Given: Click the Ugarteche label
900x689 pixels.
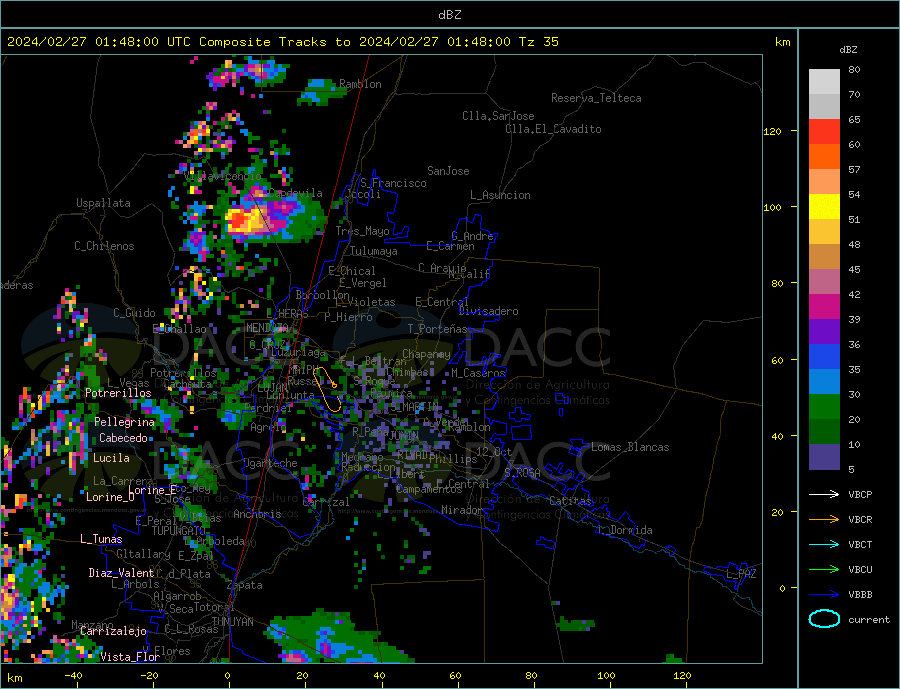Looking at the screenshot, I should pos(270,463).
